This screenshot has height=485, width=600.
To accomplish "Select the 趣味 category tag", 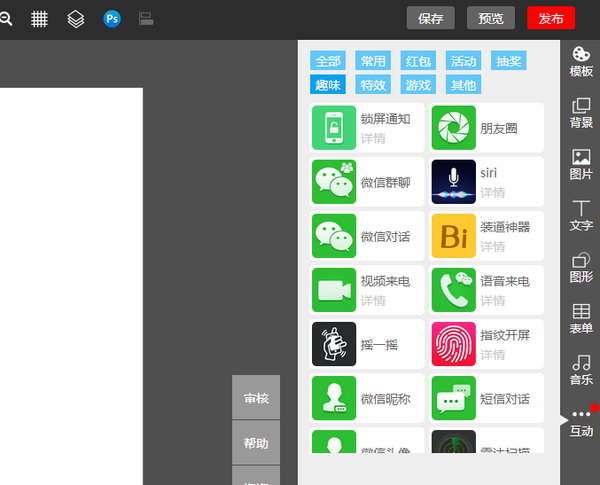I will coord(328,84).
